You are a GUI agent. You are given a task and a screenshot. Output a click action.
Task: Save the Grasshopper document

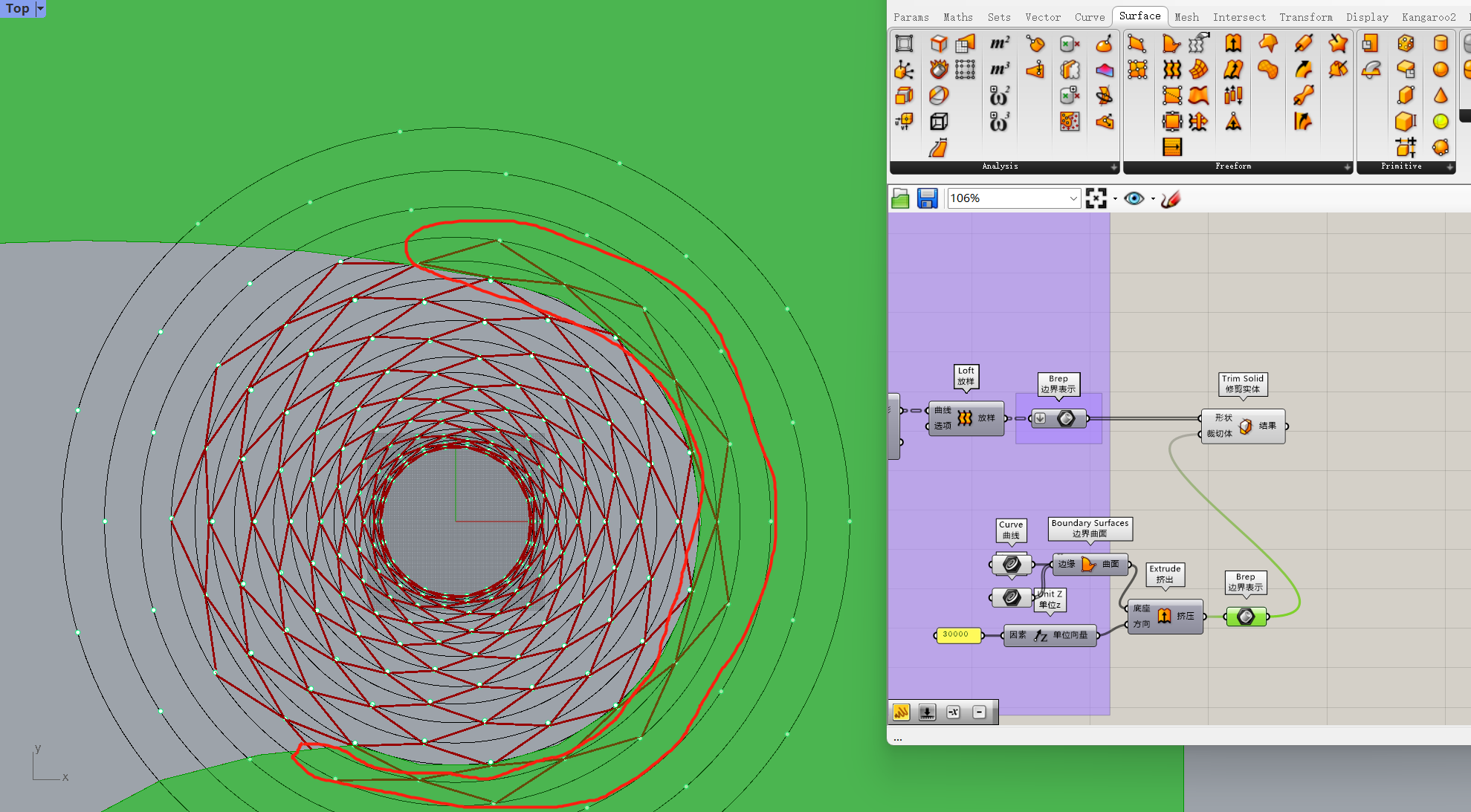coord(927,198)
